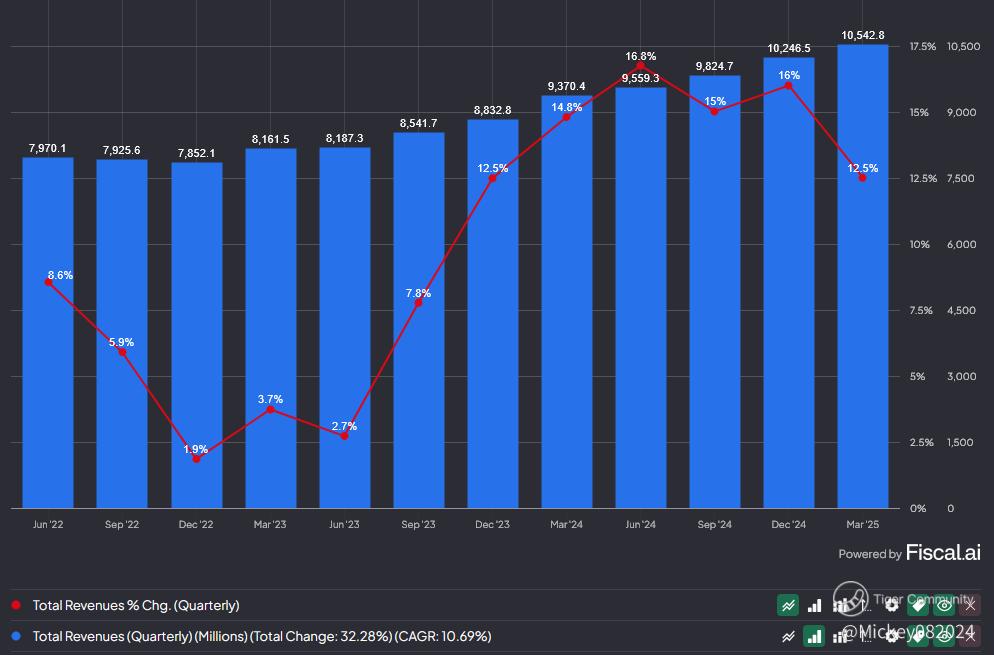Click the 3.7% growth data point
The width and height of the screenshot is (994, 655).
click(x=271, y=410)
